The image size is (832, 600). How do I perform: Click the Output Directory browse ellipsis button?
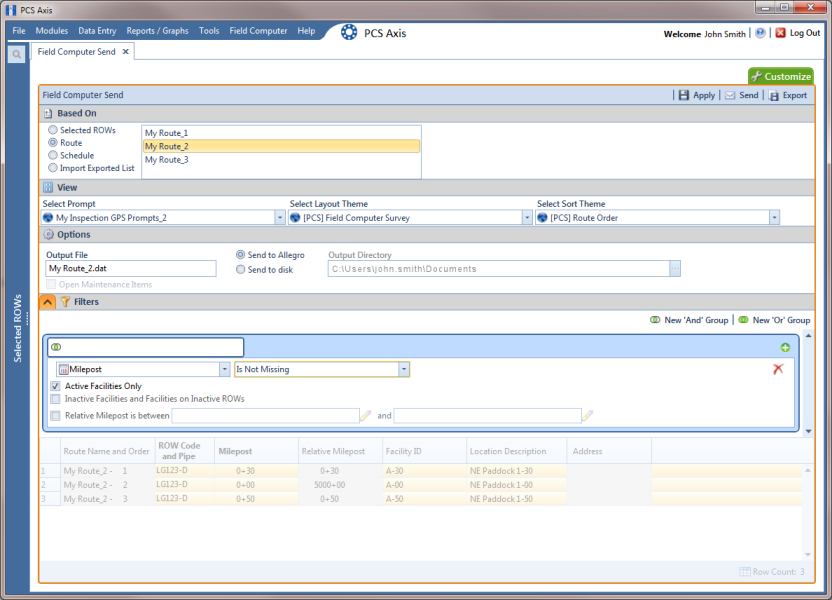point(674,268)
